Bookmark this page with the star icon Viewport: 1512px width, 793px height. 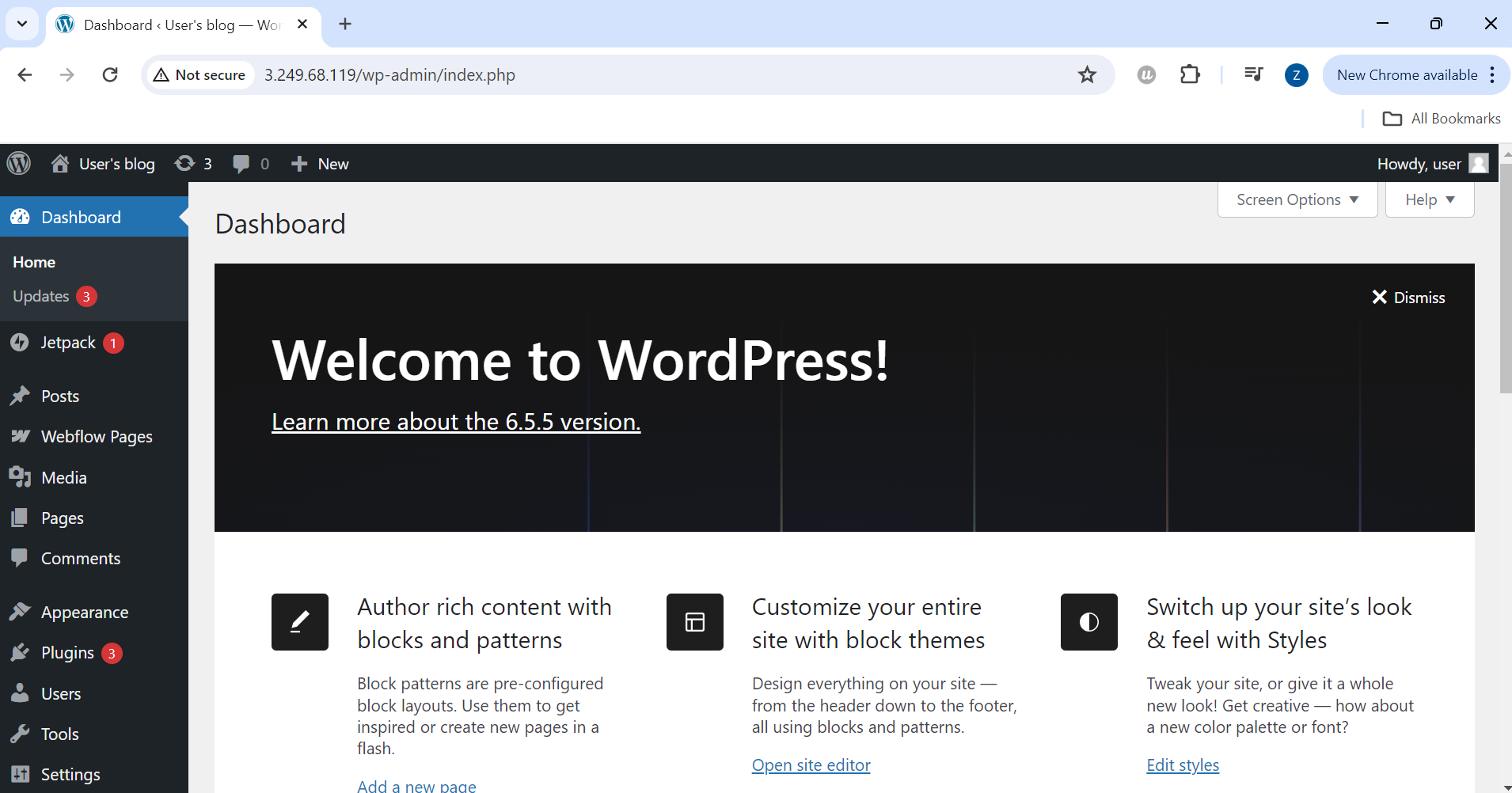pyautogui.click(x=1087, y=74)
